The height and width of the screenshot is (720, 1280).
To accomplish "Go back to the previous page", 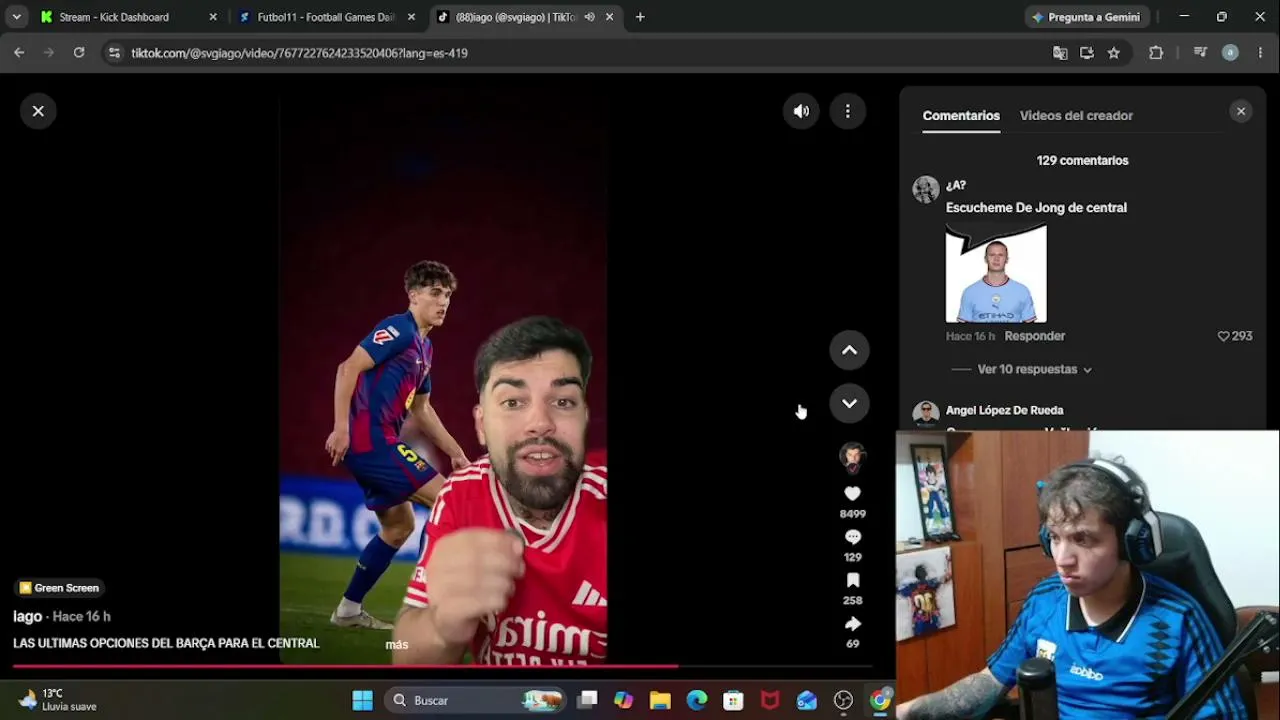I will [19, 53].
